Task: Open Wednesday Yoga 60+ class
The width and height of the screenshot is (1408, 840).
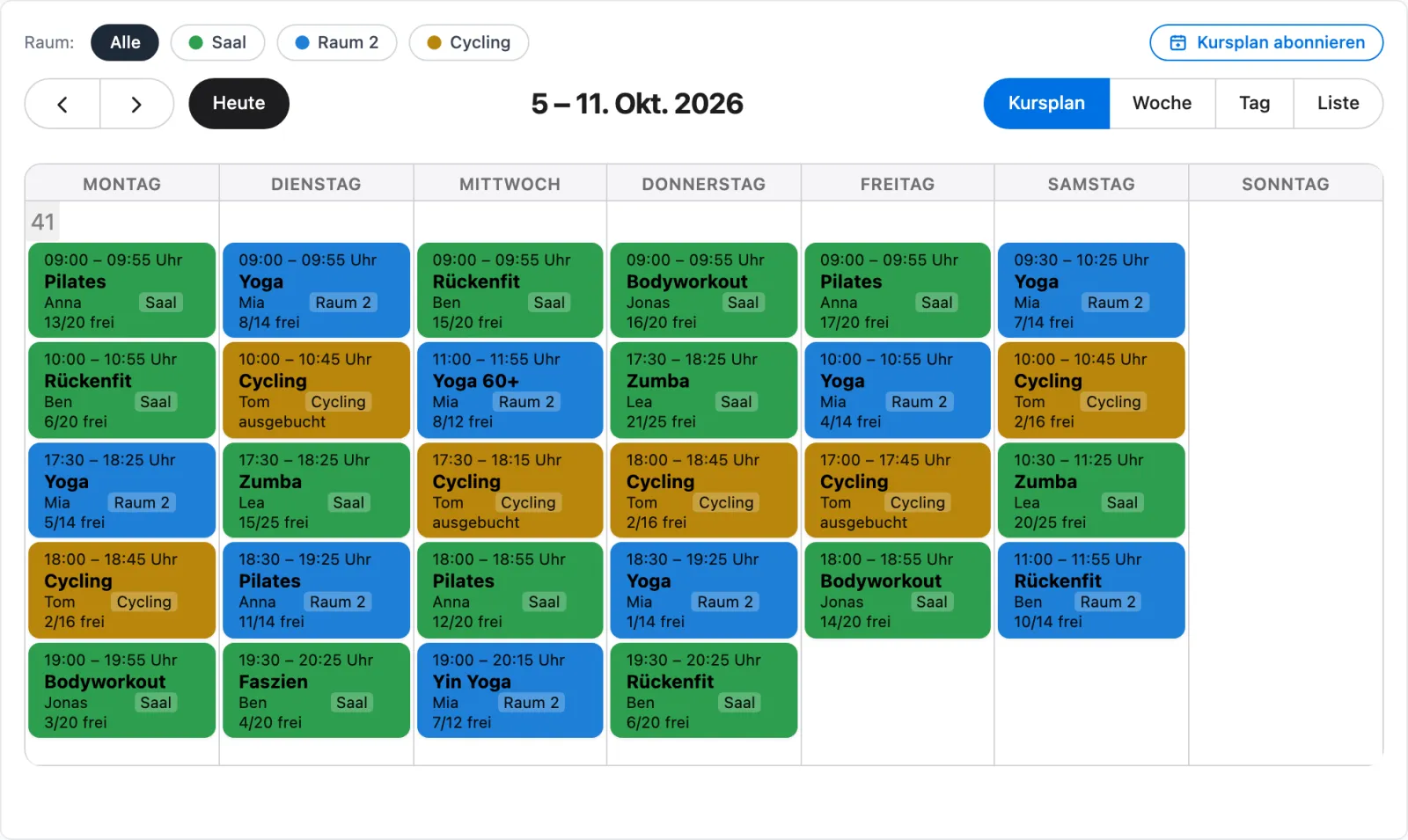Action: click(x=510, y=390)
